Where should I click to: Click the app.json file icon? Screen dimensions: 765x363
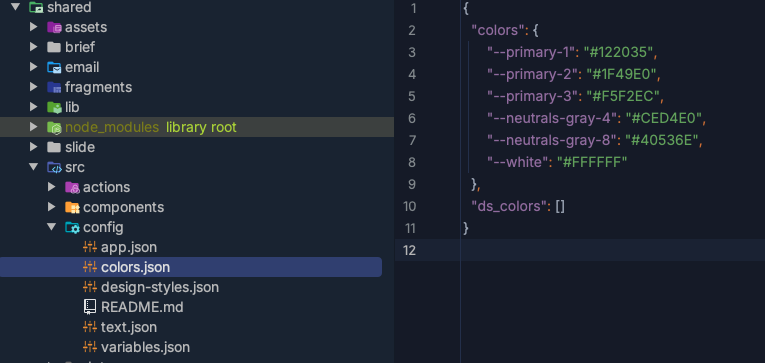(x=90, y=247)
